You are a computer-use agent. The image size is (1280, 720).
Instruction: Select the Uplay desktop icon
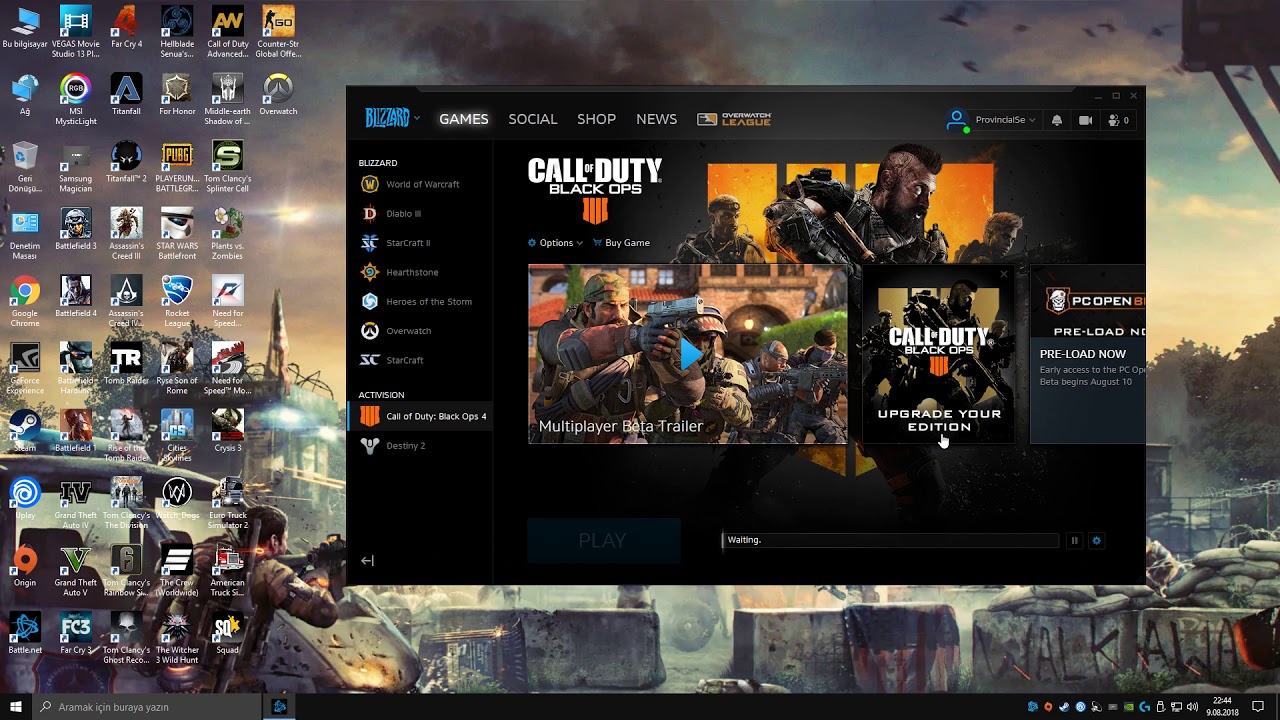25,499
